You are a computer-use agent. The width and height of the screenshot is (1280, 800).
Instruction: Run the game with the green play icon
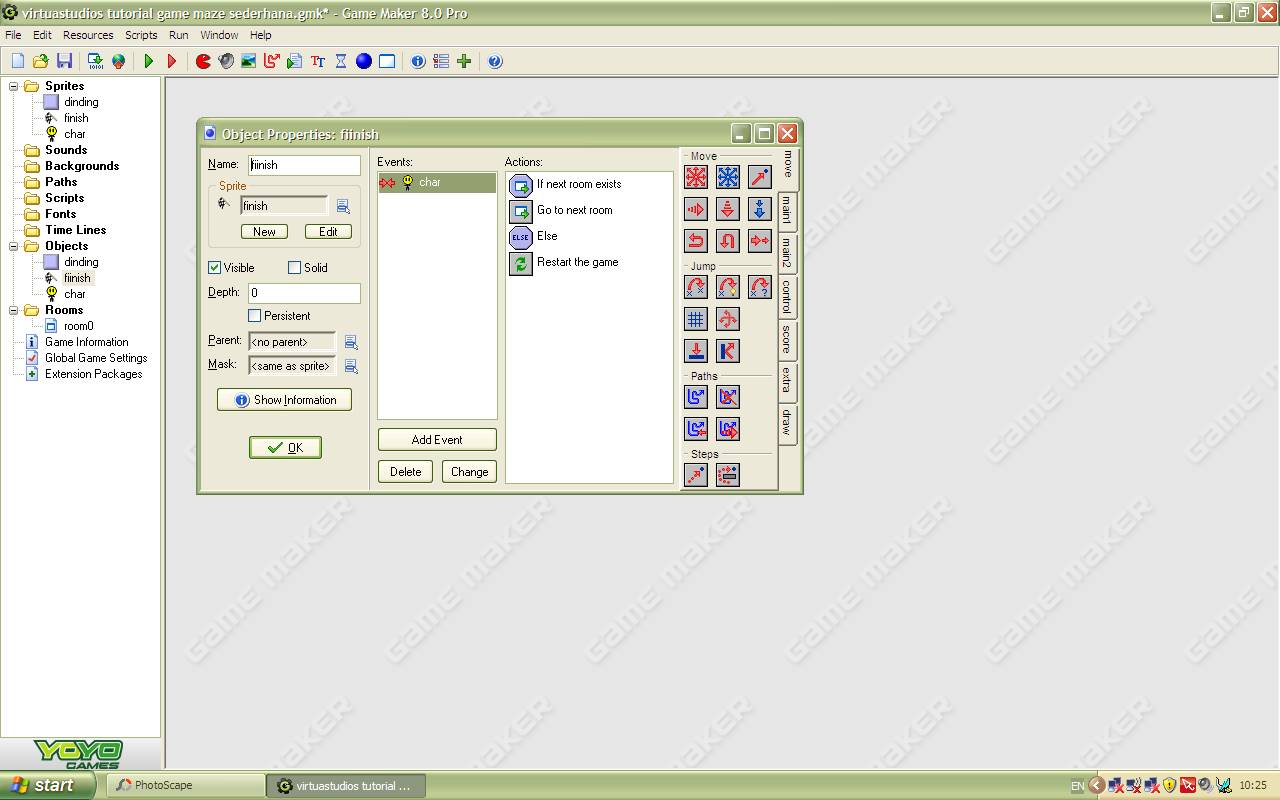click(149, 61)
